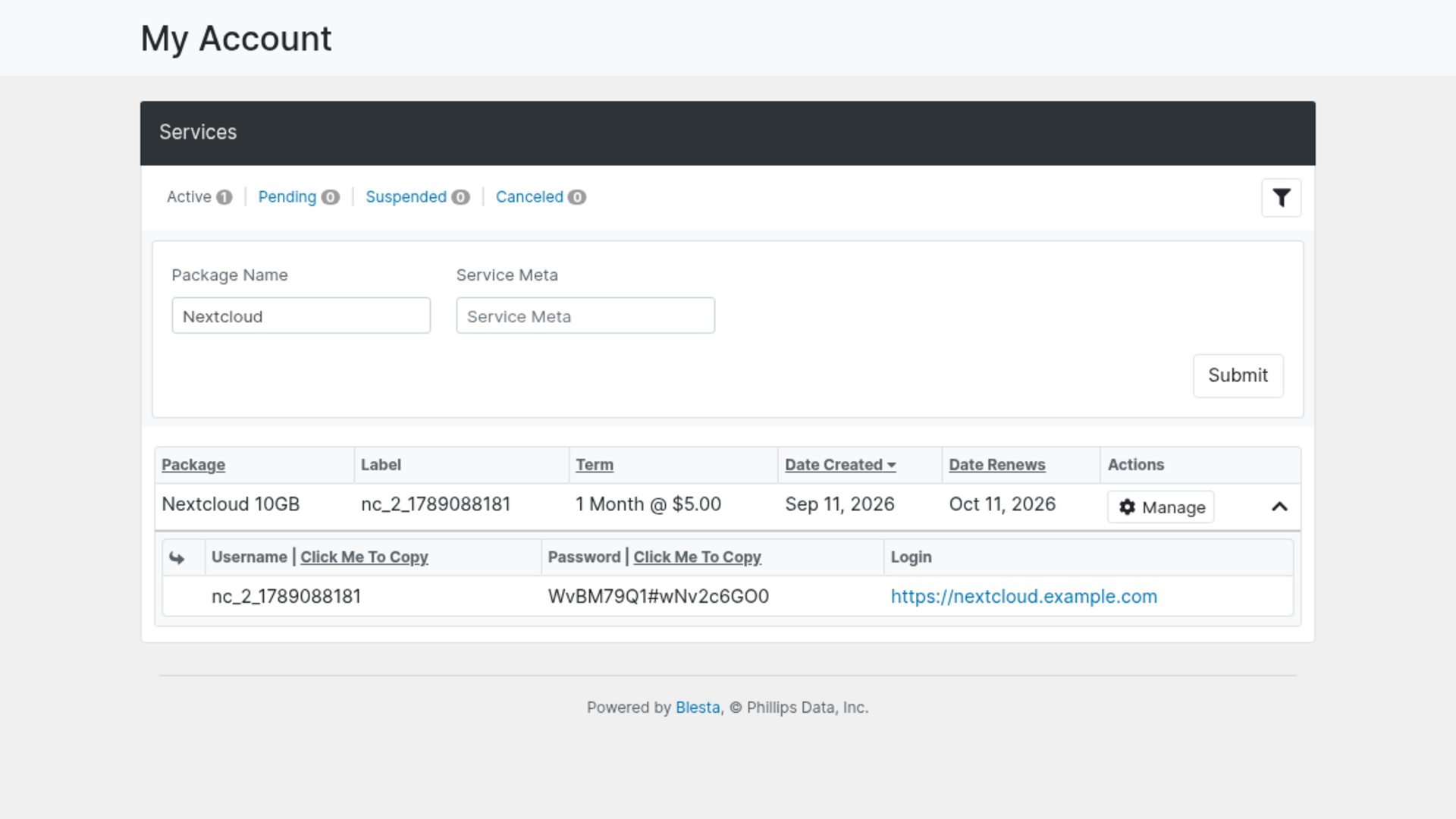Select the label nc_2_1789088181 in service row
This screenshot has height=819, width=1456.
coord(436,504)
